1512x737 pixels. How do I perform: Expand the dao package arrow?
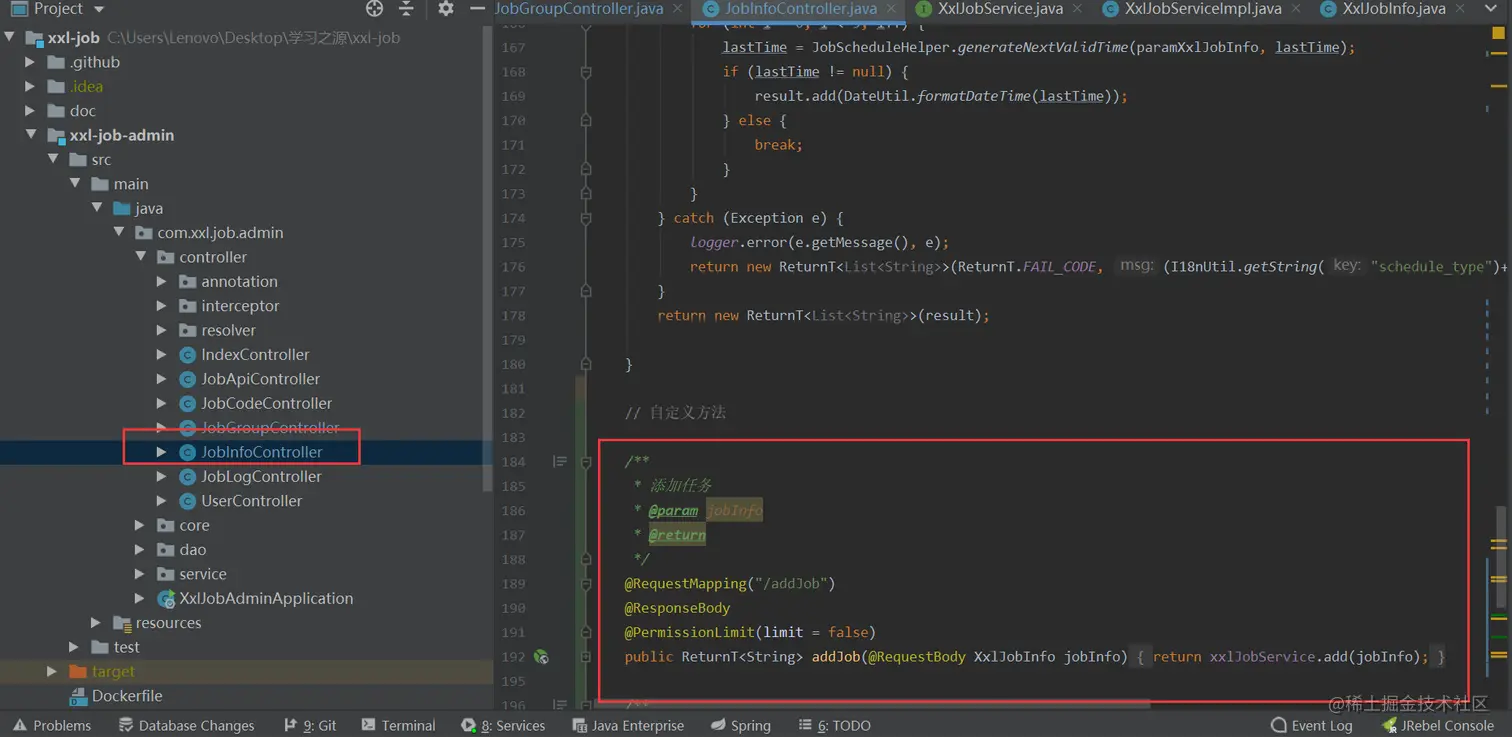(140, 550)
